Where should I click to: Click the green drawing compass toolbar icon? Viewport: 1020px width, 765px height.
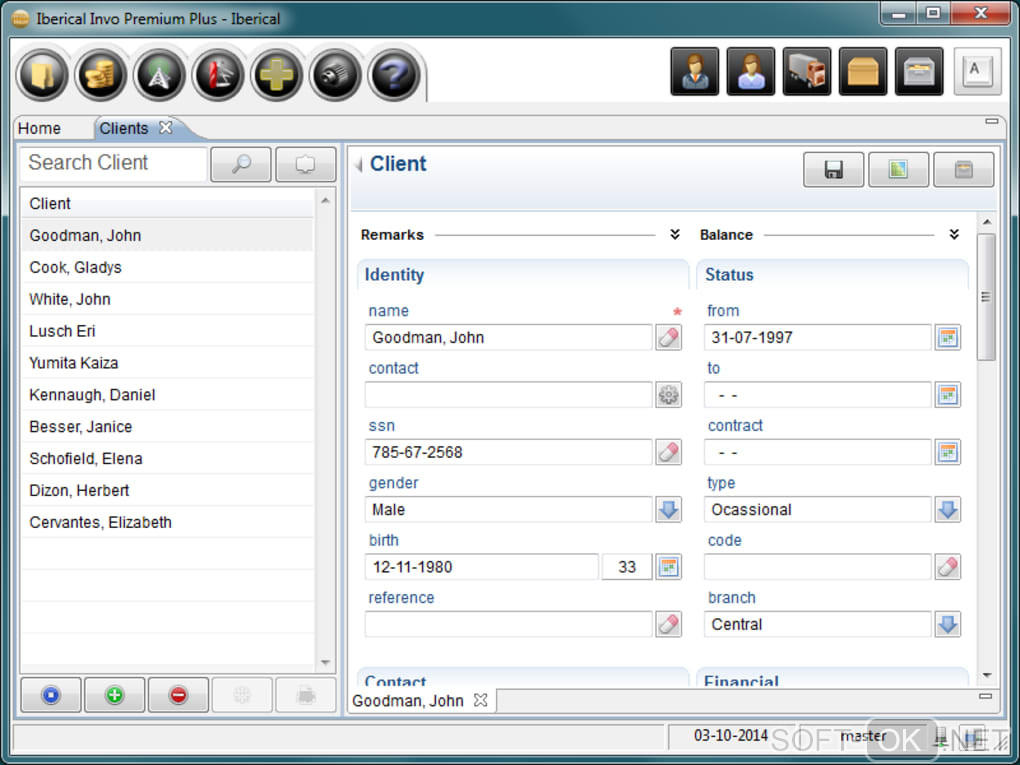[x=159, y=75]
